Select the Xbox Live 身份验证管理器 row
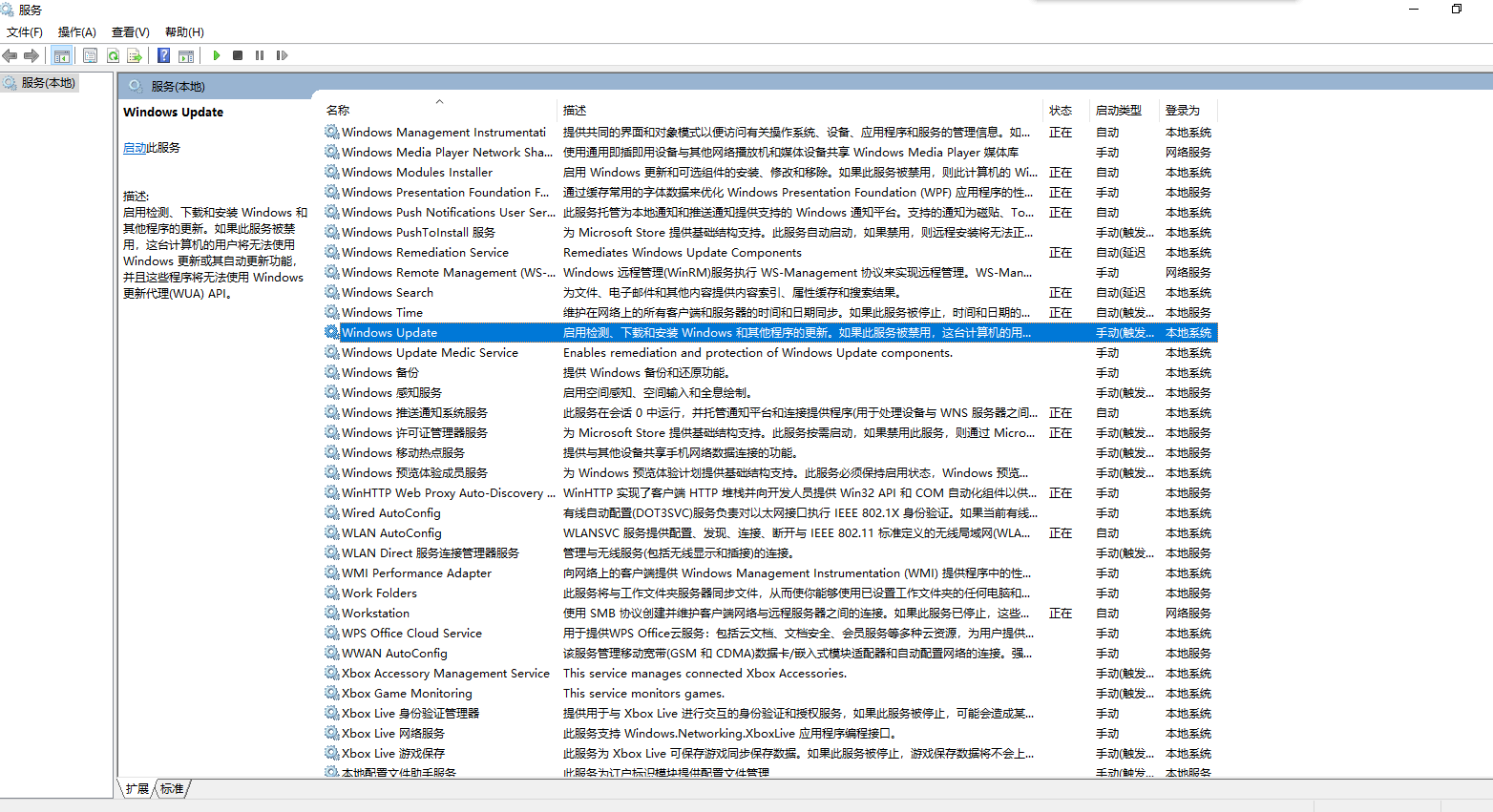This screenshot has width=1493, height=812. point(770,713)
